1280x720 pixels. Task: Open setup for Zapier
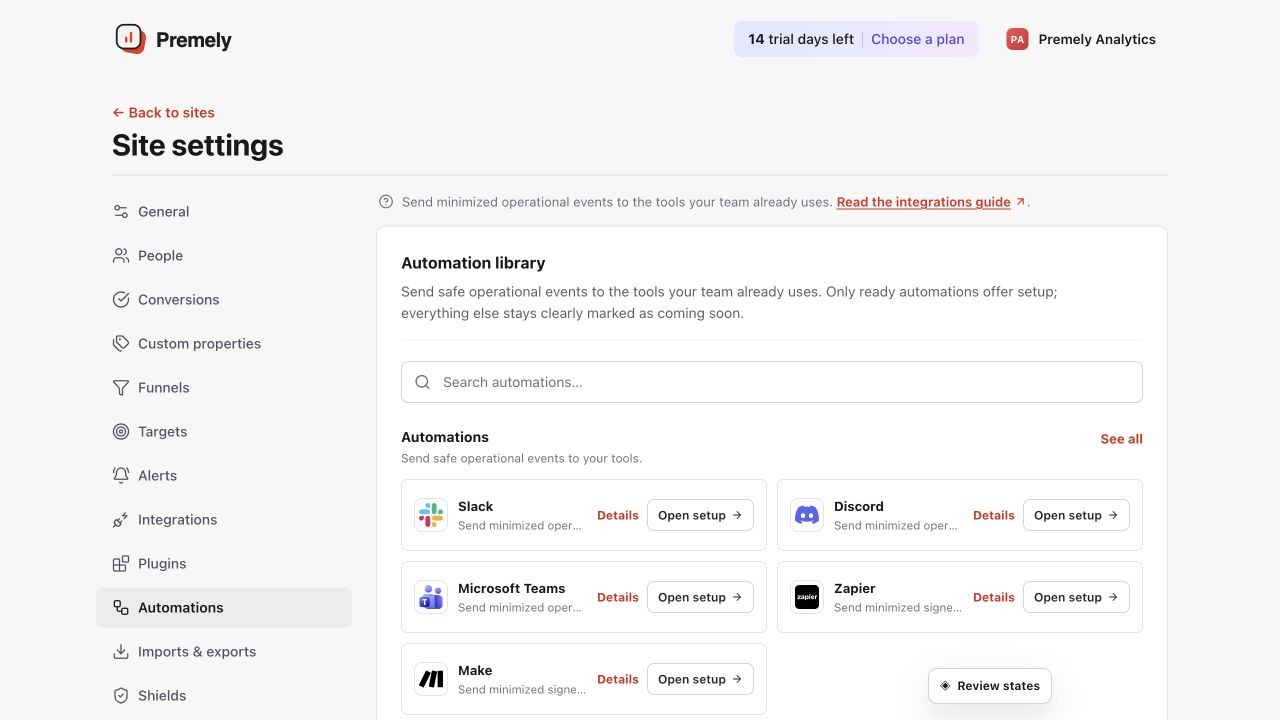[1076, 597]
